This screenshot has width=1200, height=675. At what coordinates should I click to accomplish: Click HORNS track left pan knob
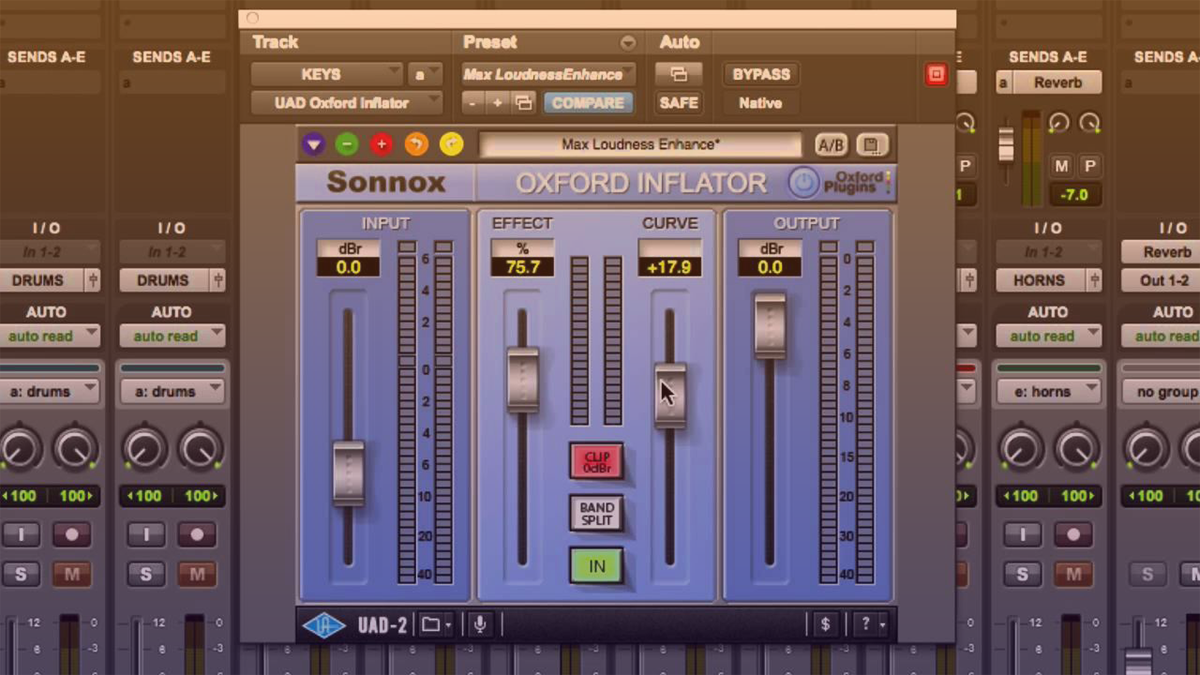point(1021,450)
